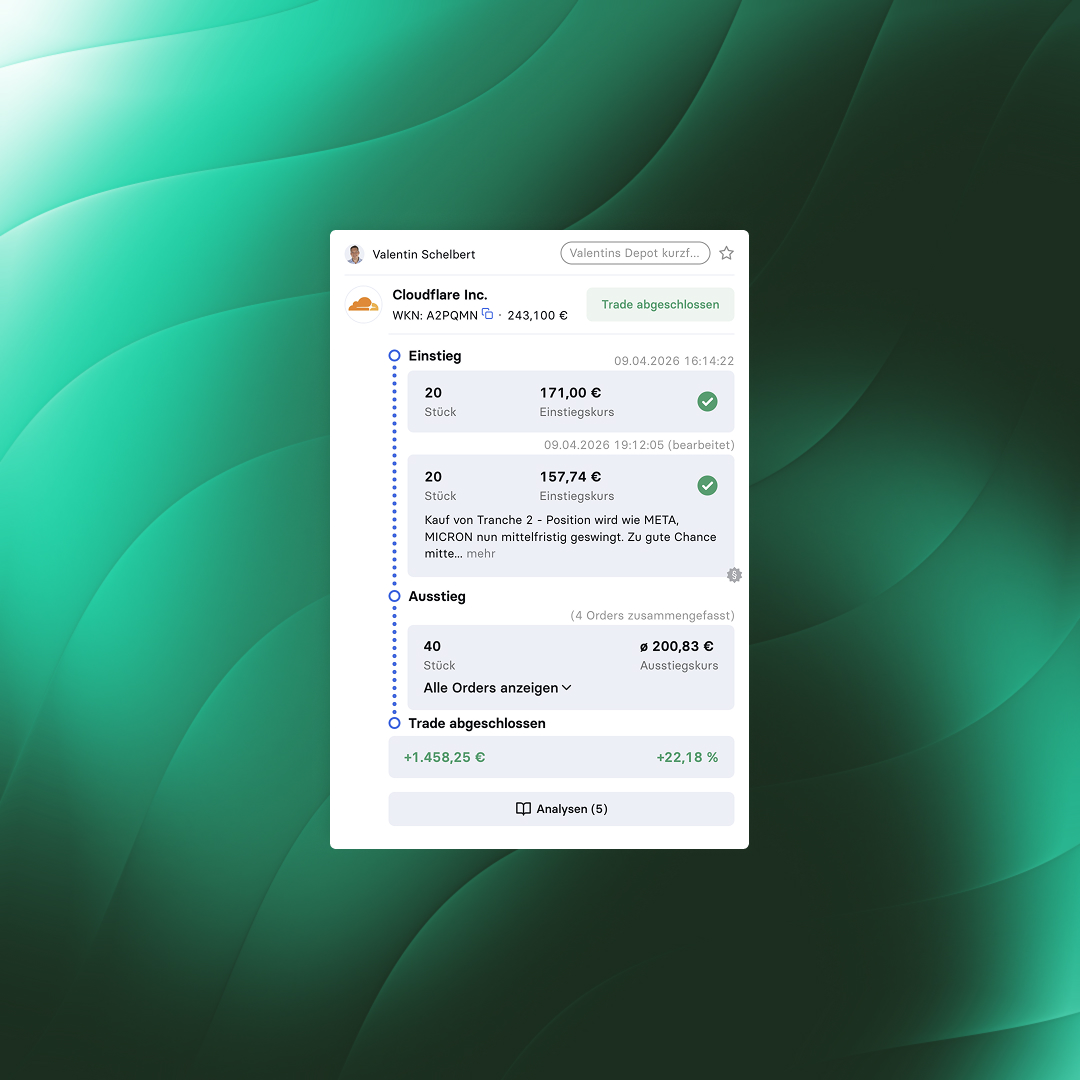This screenshot has height=1080, width=1080.
Task: Click the Valentin Schelbert name link
Action: tap(424, 254)
